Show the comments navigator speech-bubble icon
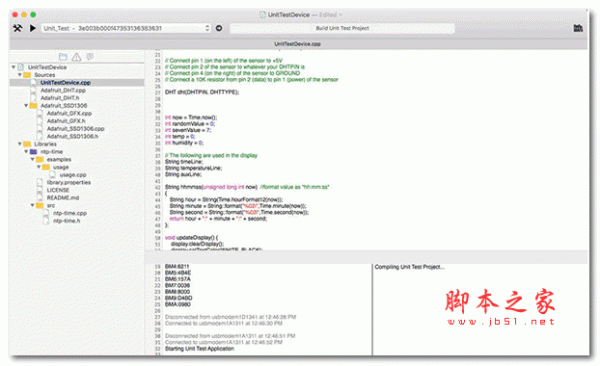 click(90, 57)
